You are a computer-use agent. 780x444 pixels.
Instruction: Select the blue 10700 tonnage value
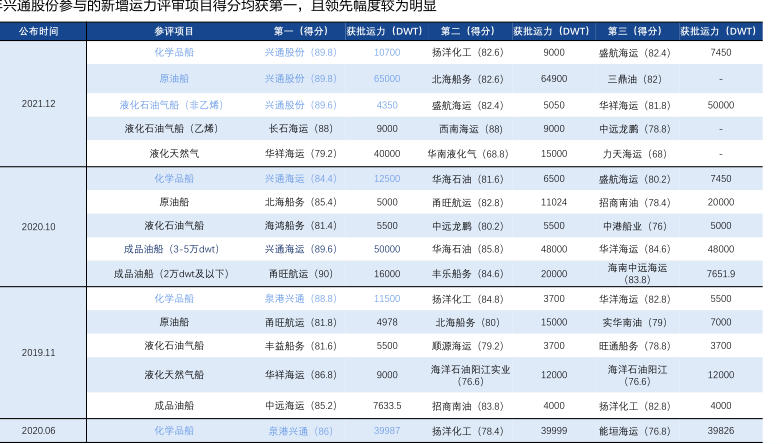[387, 53]
